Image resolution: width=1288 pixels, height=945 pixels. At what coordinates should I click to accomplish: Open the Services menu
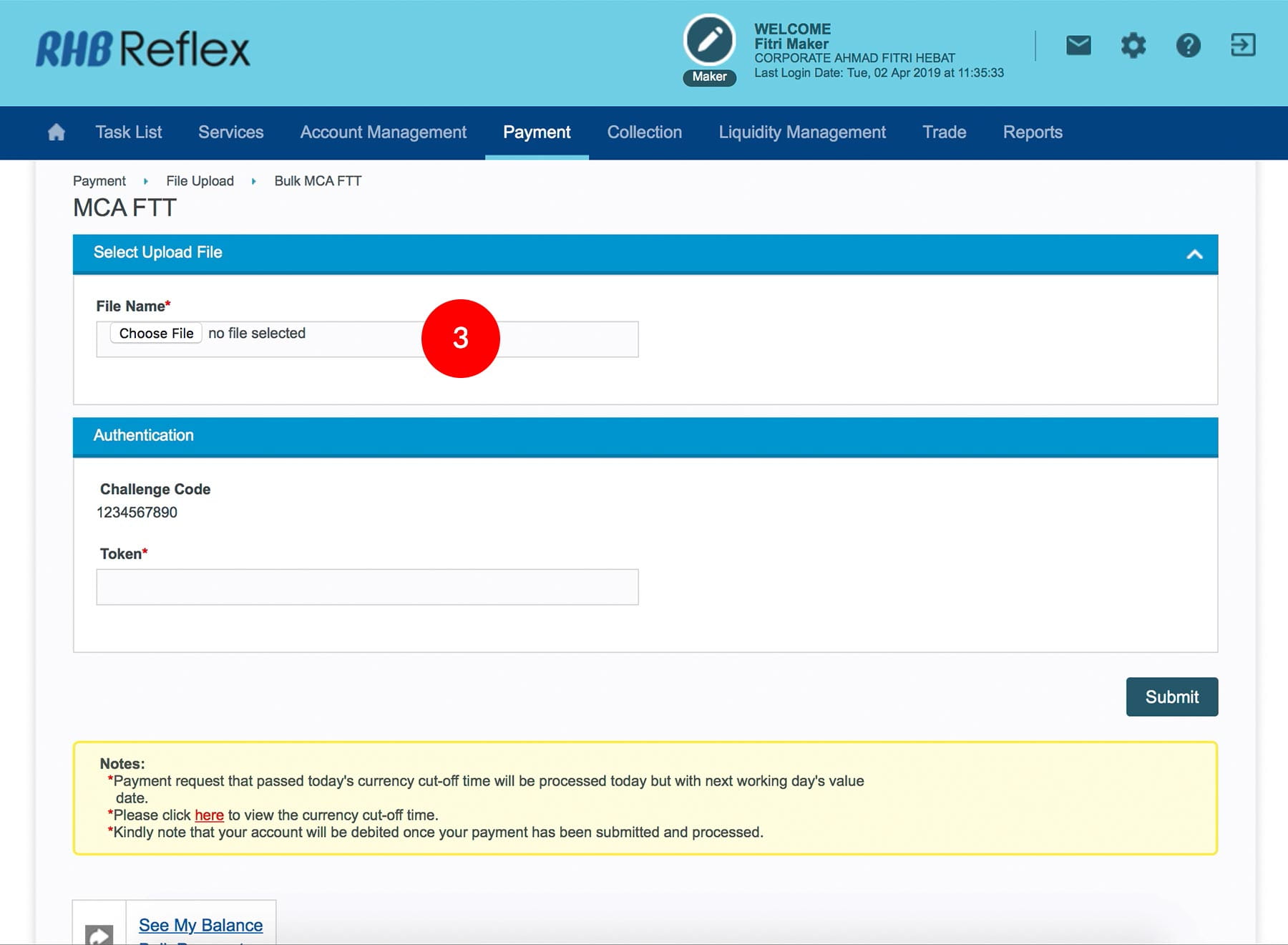click(230, 132)
